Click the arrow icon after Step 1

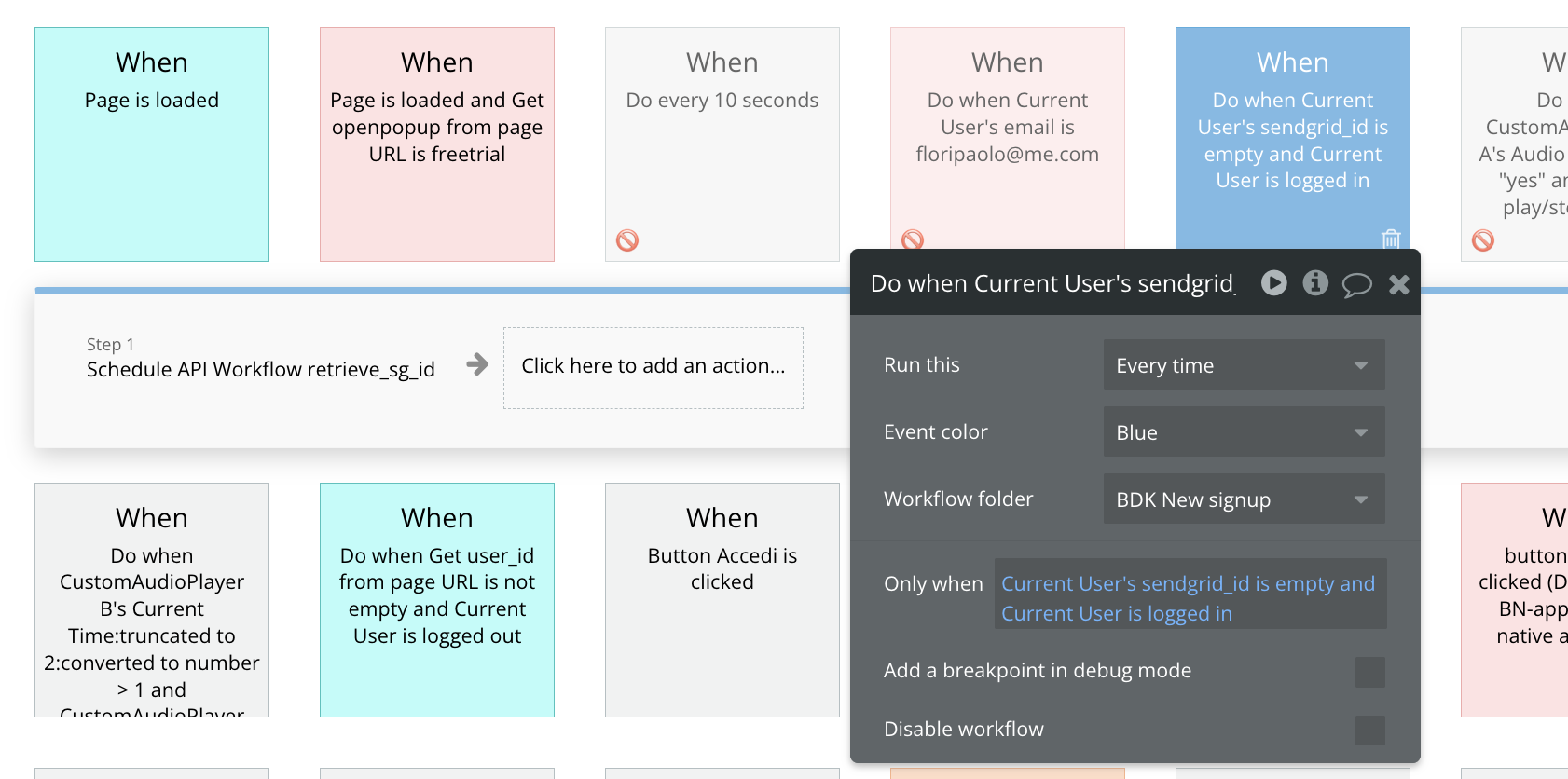coord(477,364)
